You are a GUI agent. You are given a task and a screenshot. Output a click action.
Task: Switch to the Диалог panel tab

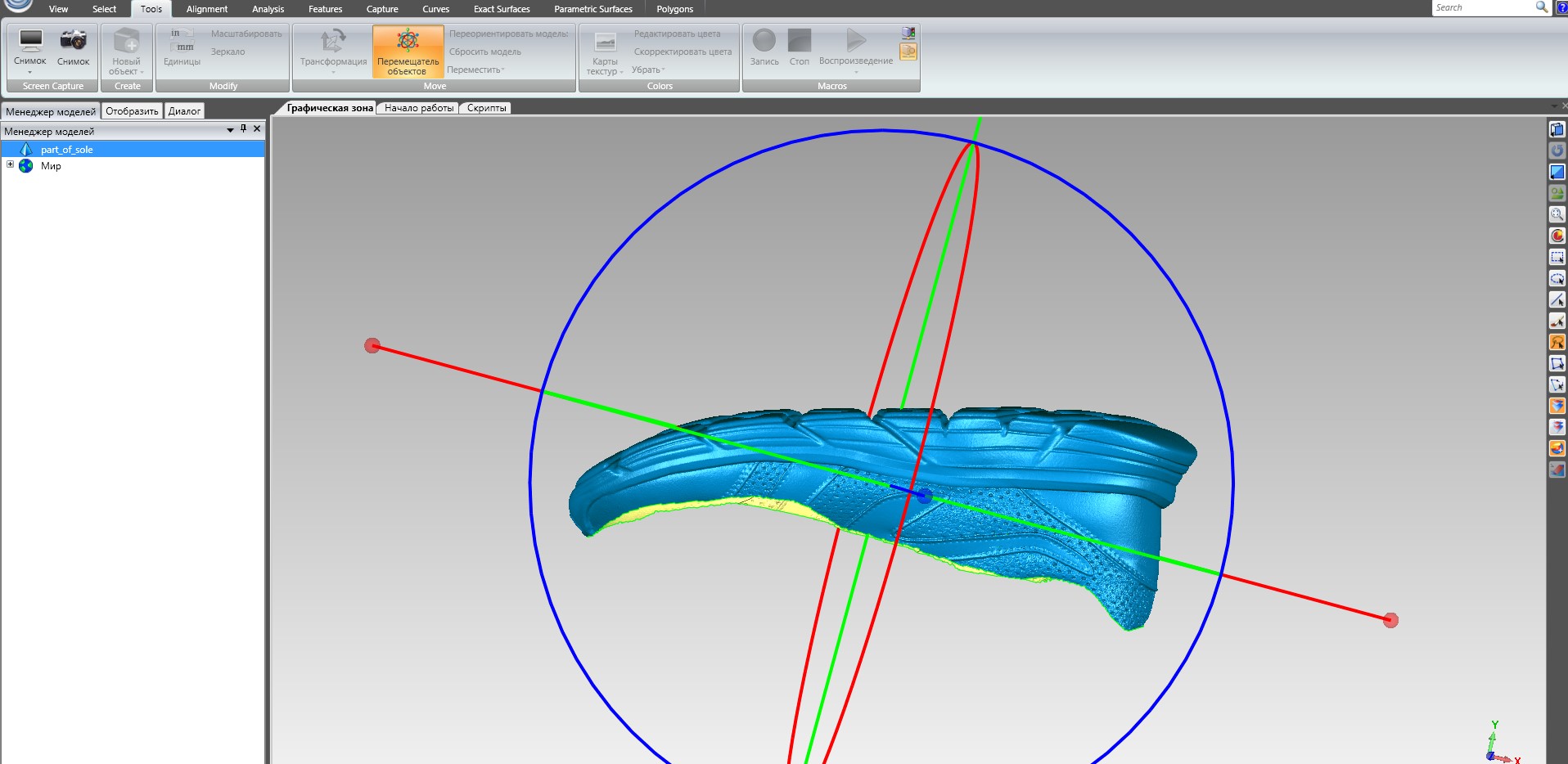(184, 111)
